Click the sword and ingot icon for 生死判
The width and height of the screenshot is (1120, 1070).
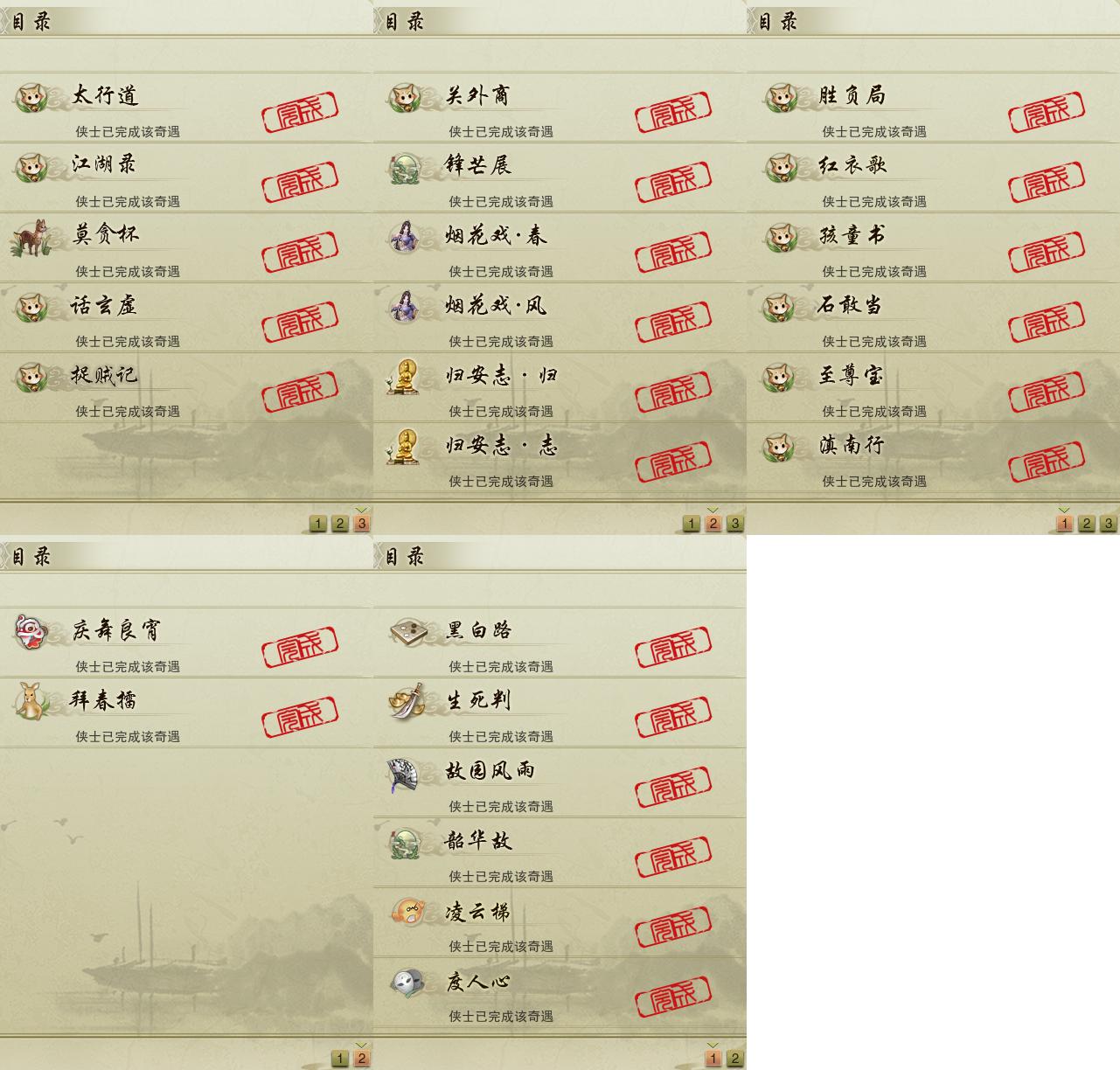[407, 702]
